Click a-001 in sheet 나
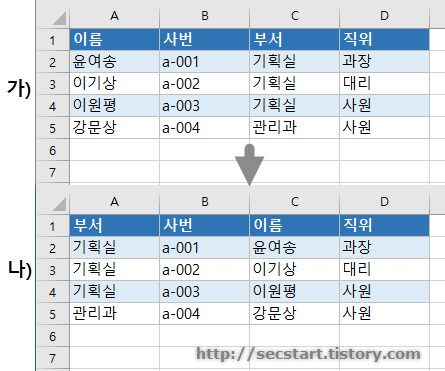 [204, 247]
